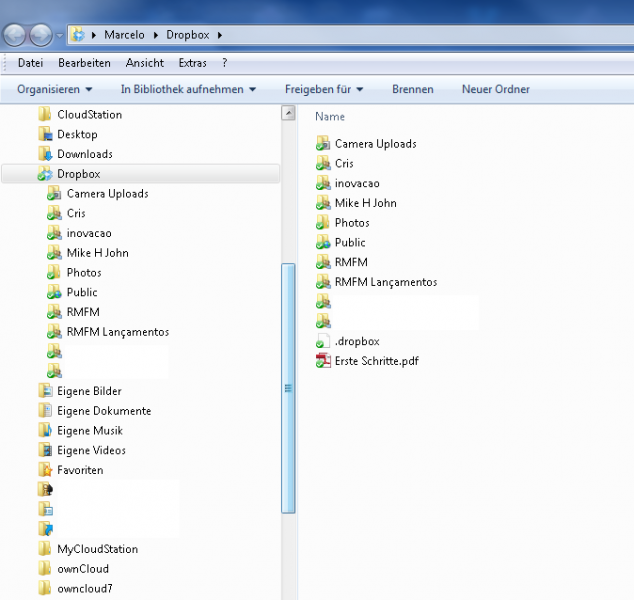Screen dimensions: 634x600
Task: Select Eigene Dokumente folder icon
Action: tap(45, 411)
